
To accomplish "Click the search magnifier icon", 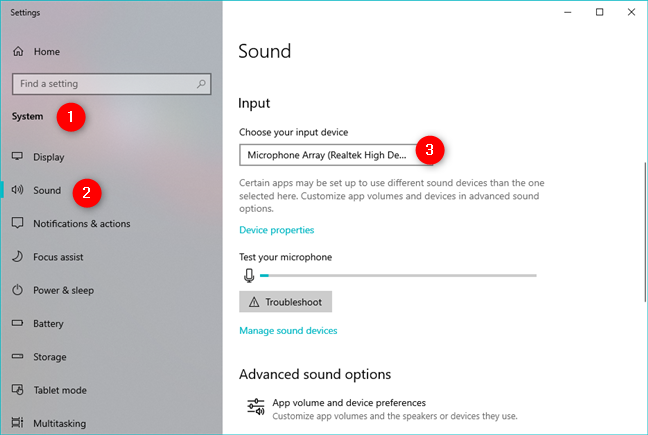I will point(201,84).
